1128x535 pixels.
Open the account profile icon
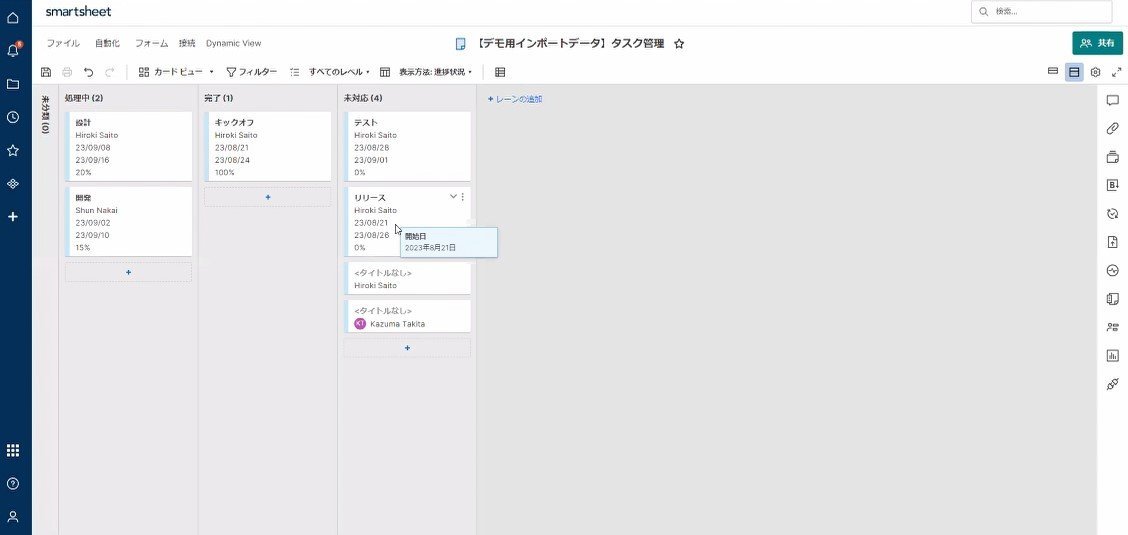(12, 516)
